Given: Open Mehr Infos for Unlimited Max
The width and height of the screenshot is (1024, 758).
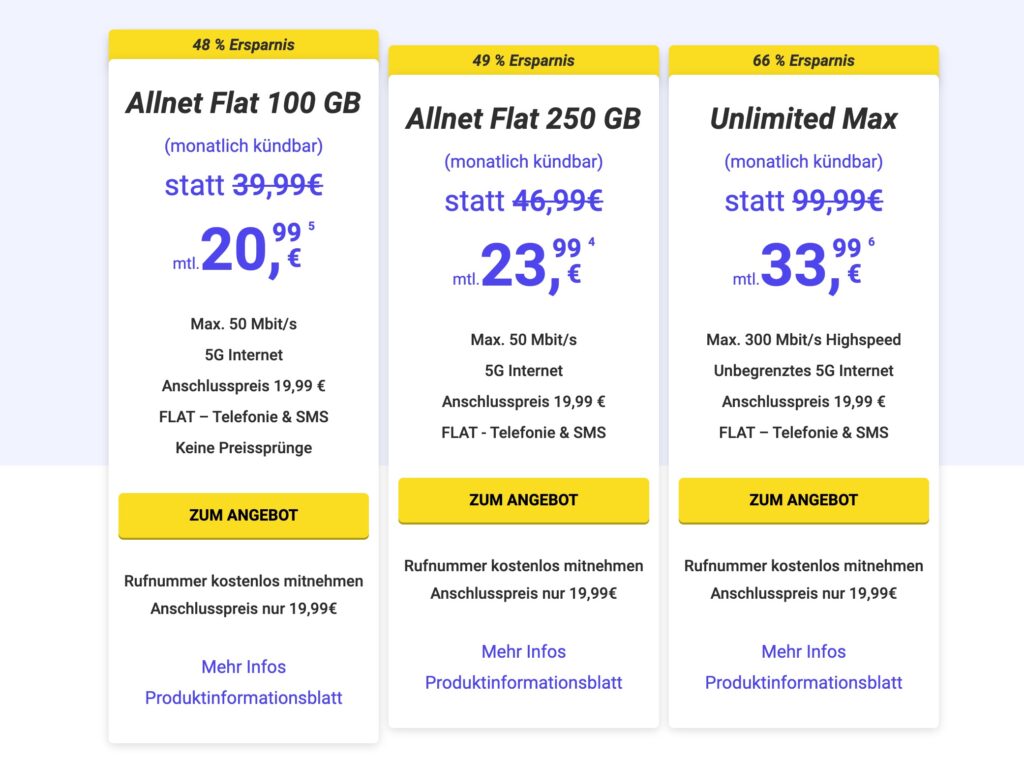Looking at the screenshot, I should [x=803, y=652].
